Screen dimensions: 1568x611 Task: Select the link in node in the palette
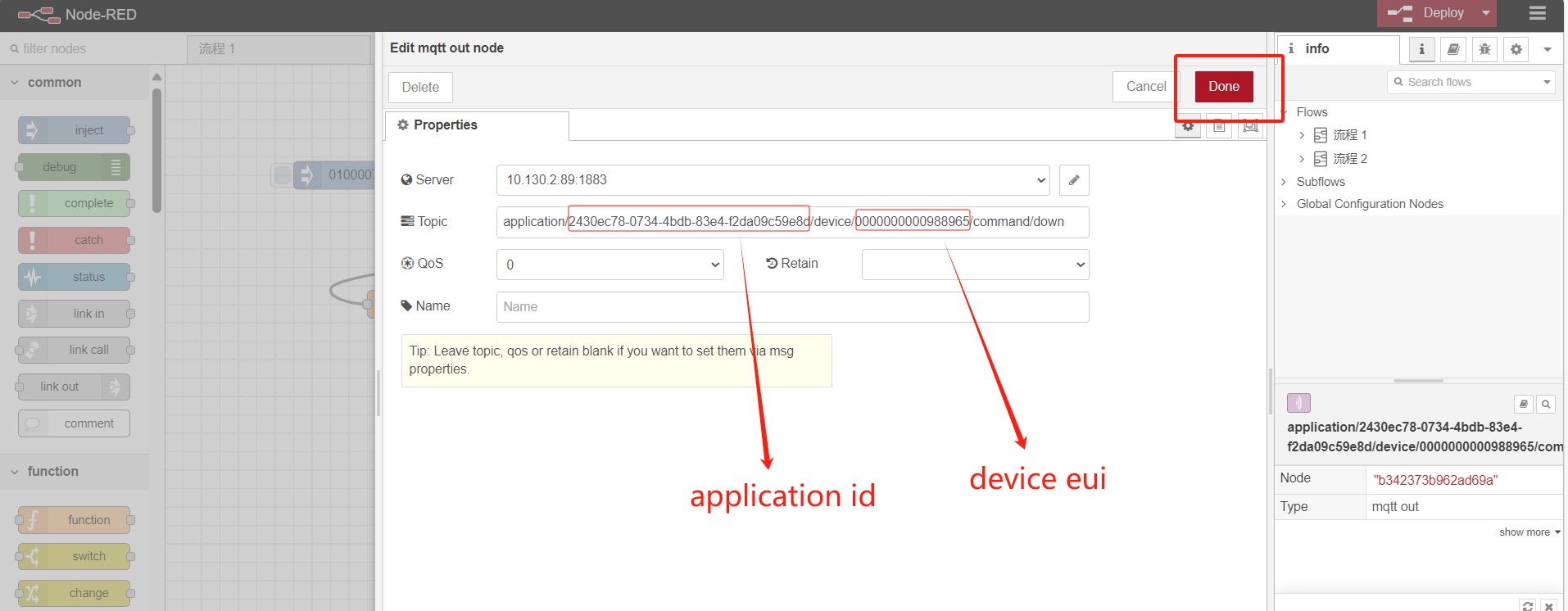pos(75,314)
